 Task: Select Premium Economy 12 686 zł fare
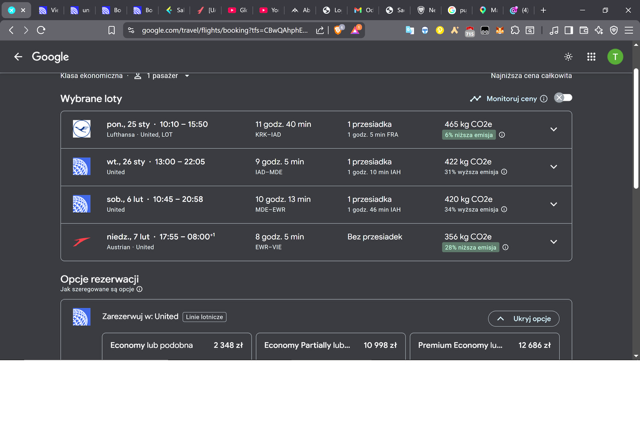coord(484,346)
